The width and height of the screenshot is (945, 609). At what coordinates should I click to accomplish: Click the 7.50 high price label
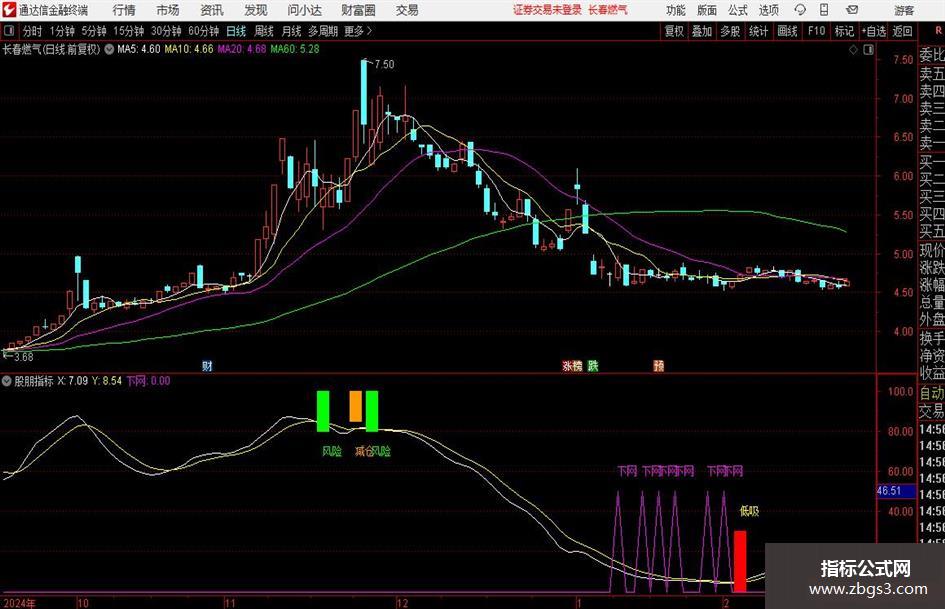click(384, 65)
